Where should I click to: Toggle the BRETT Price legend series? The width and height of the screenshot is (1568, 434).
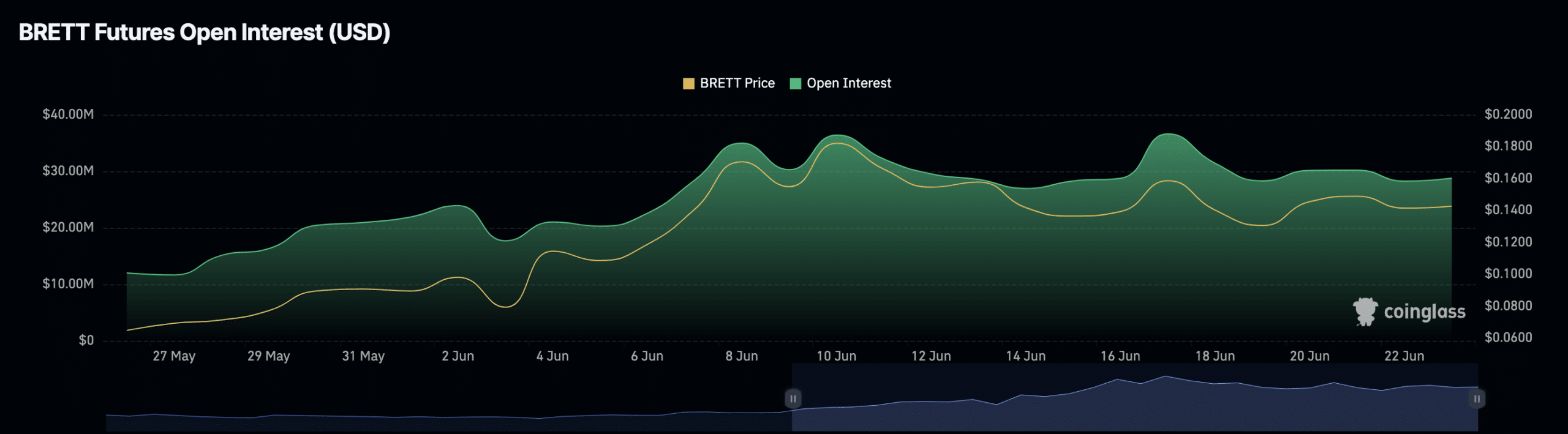729,83
